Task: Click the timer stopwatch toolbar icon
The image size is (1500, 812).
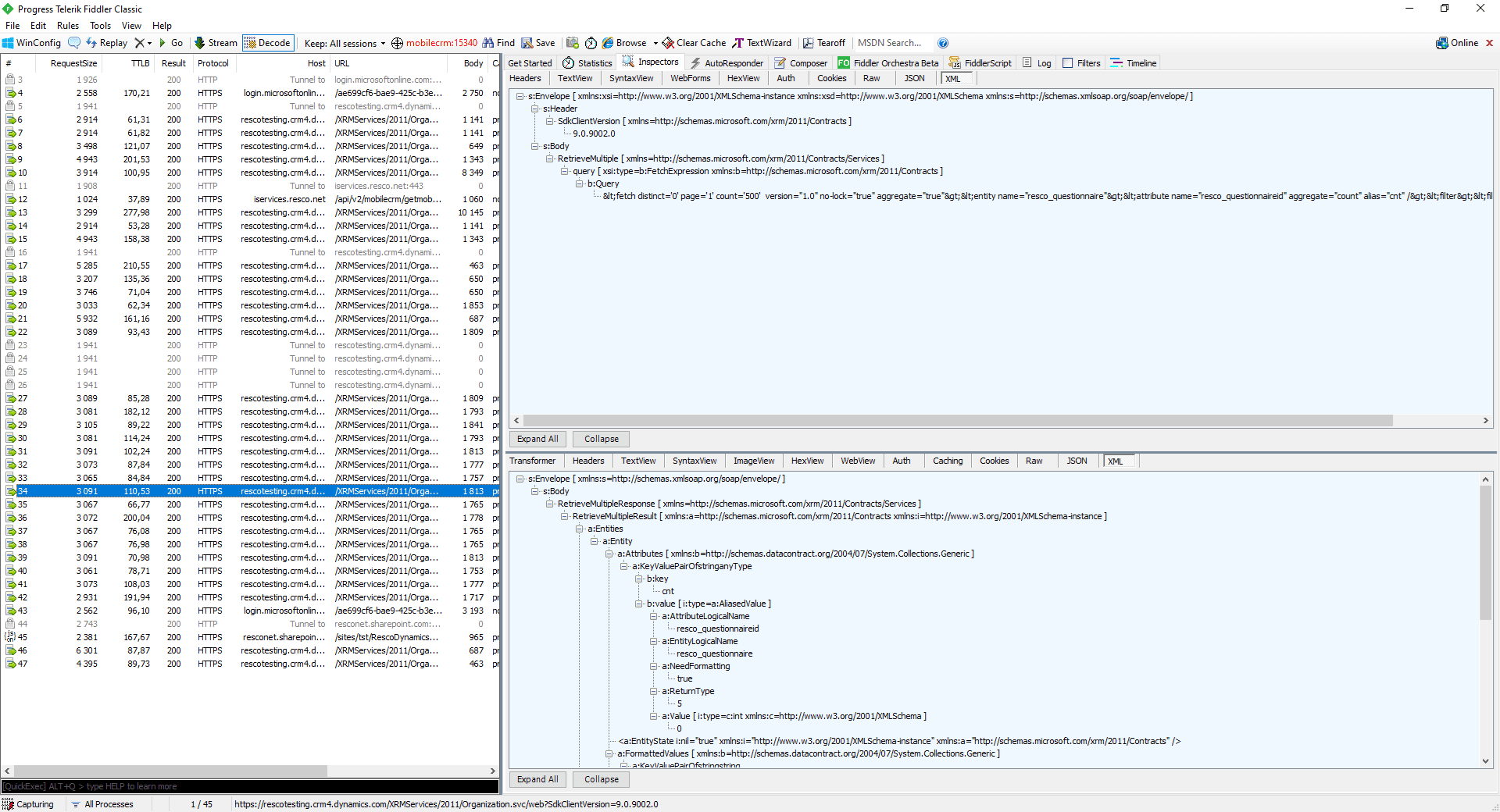Action: pos(591,43)
